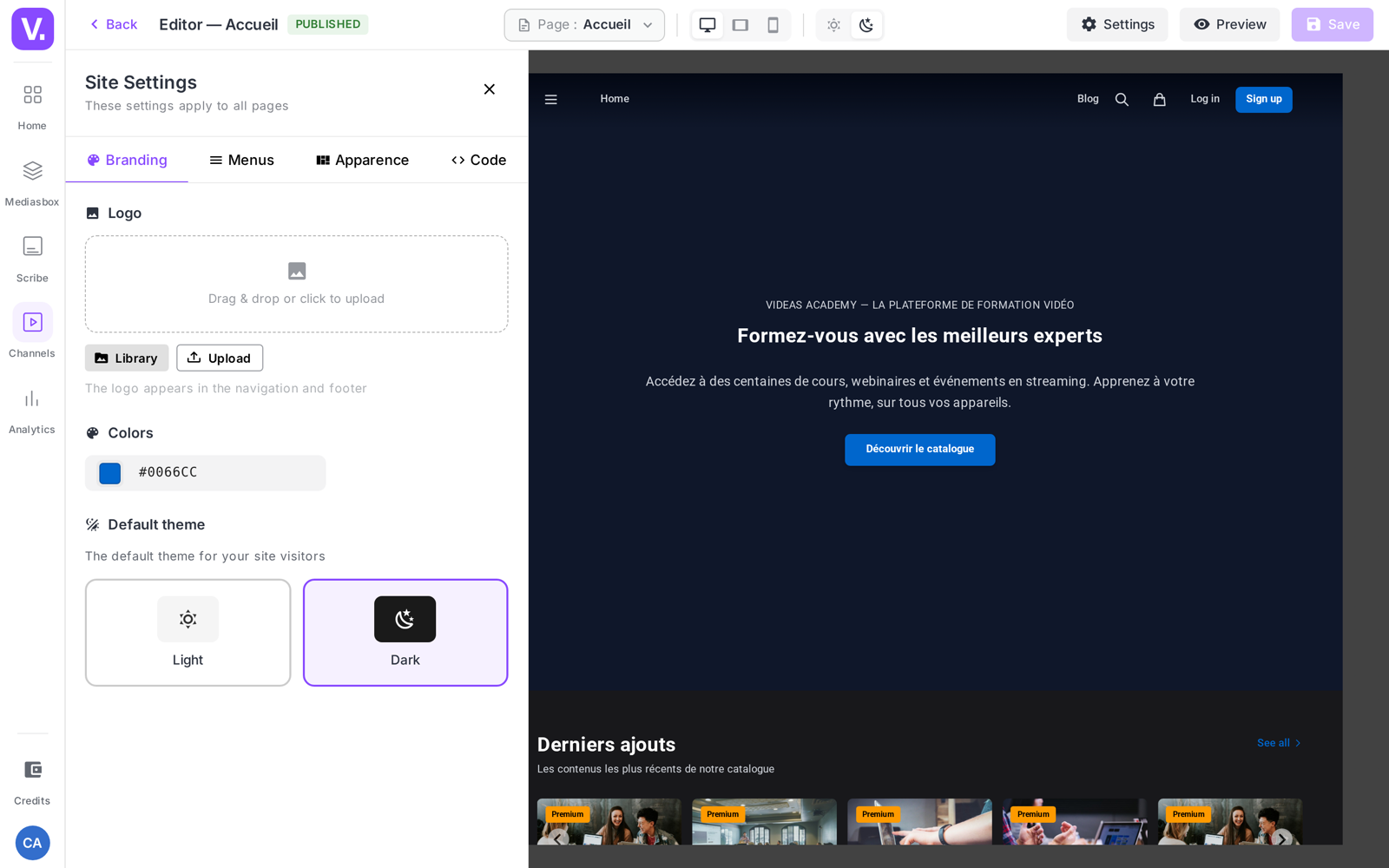Click Découvrir le catalogue button
Viewport: 1389px width, 868px height.
[920, 450]
